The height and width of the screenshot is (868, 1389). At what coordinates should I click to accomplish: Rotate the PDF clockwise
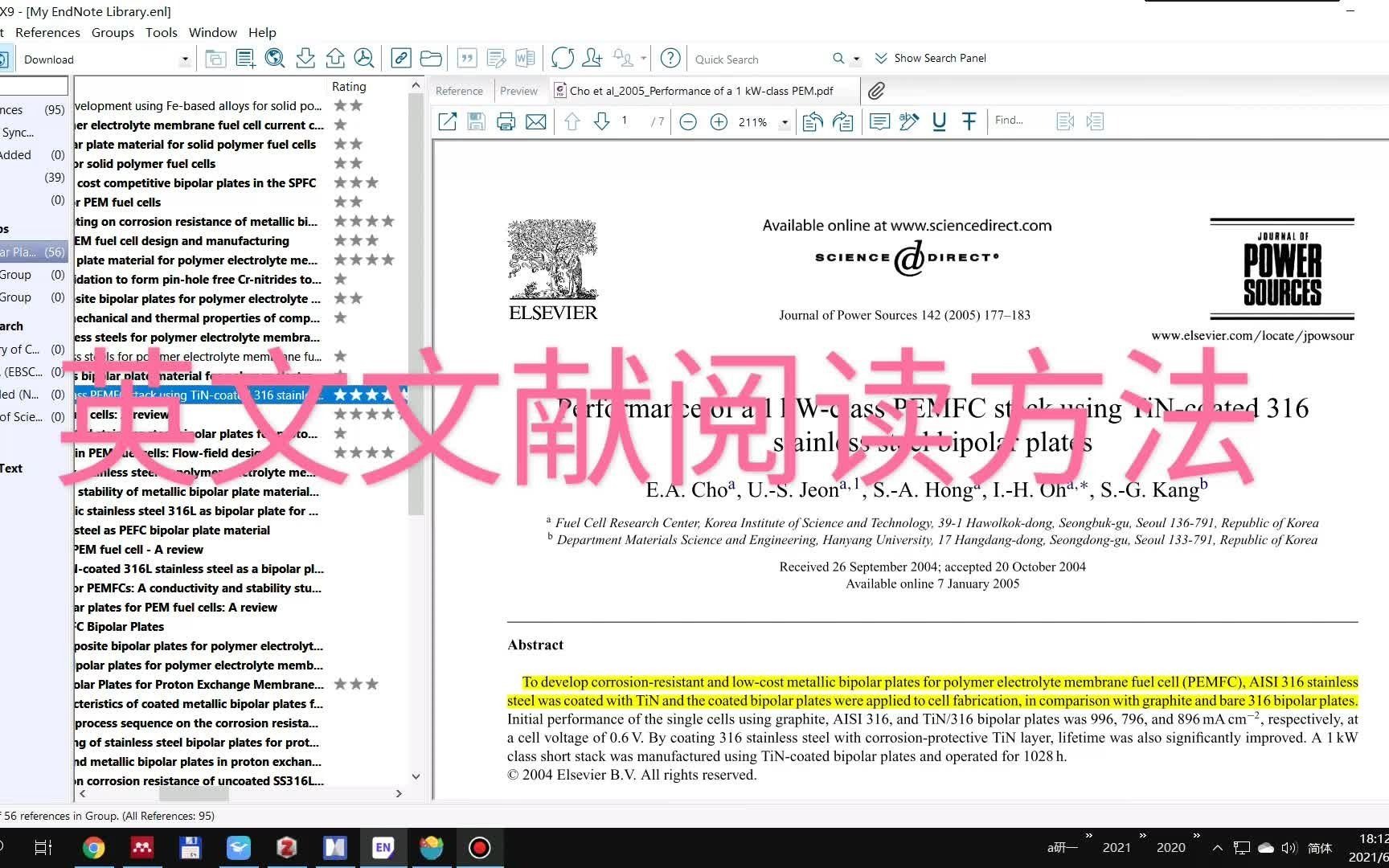pyautogui.click(x=842, y=121)
